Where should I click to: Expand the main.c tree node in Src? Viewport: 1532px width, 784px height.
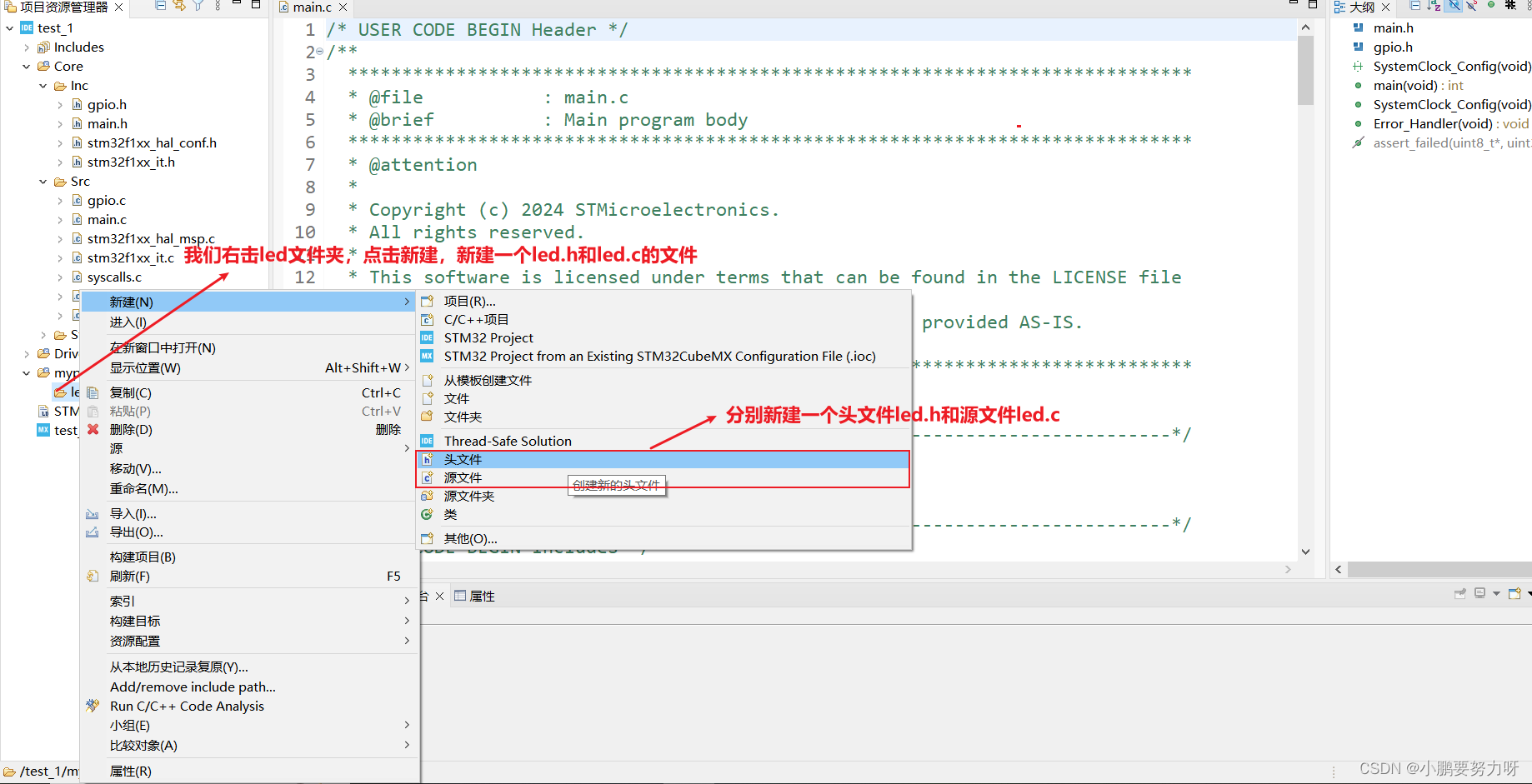point(60,220)
